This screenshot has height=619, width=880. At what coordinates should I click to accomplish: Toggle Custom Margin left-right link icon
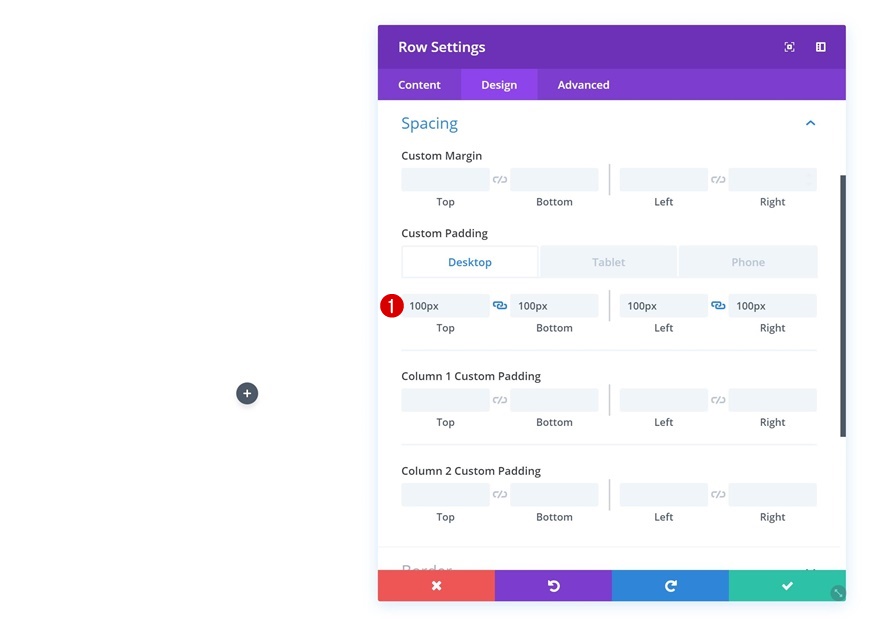click(718, 180)
